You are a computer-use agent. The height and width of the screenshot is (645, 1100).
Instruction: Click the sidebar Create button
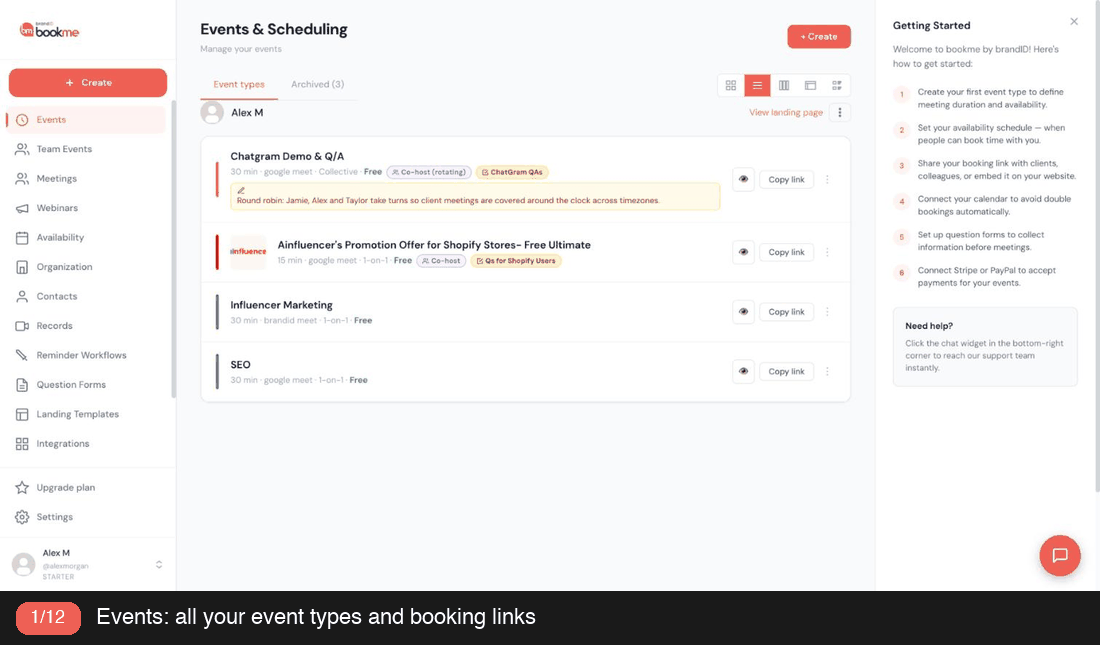(88, 83)
